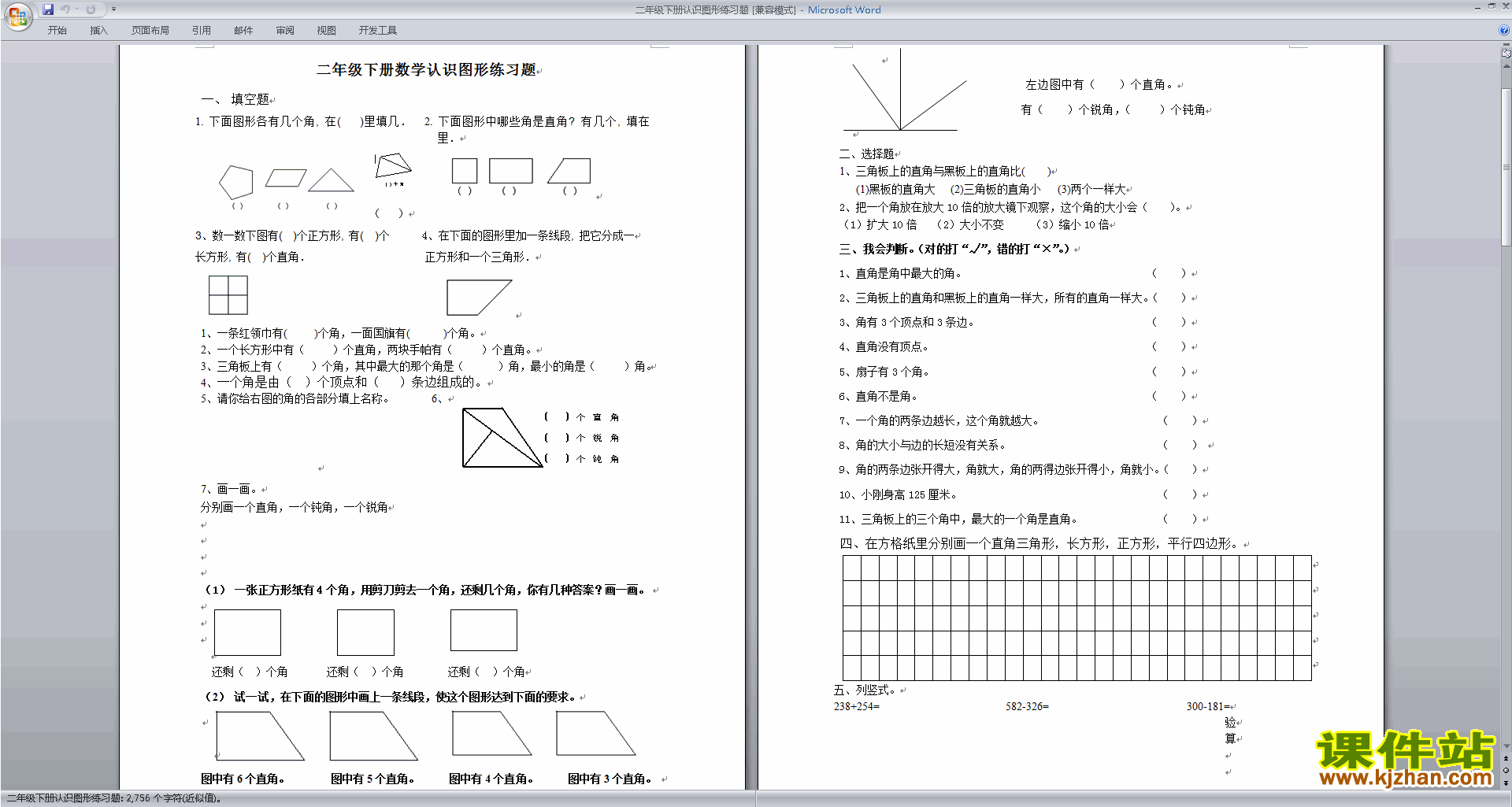
Task: Click the Previous Page double-up arrow
Action: [1506, 759]
